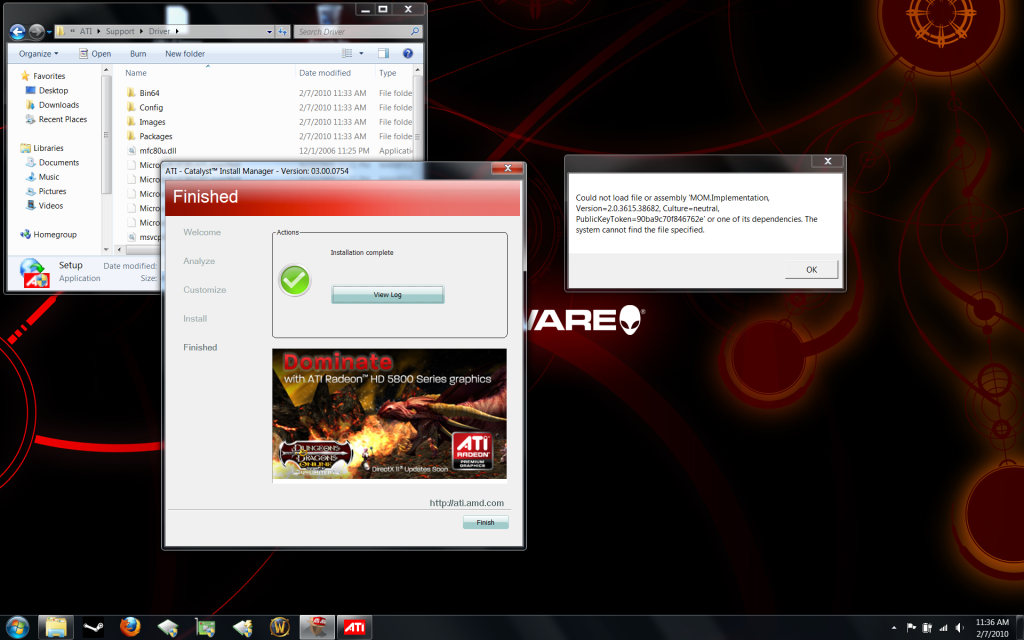The image size is (1024, 640).
Task: Create a New folder
Action: pos(185,54)
